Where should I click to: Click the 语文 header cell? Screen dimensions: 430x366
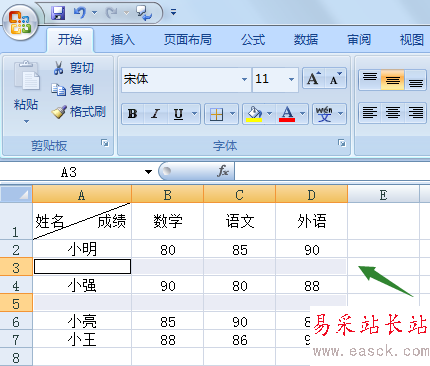pyautogui.click(x=240, y=221)
